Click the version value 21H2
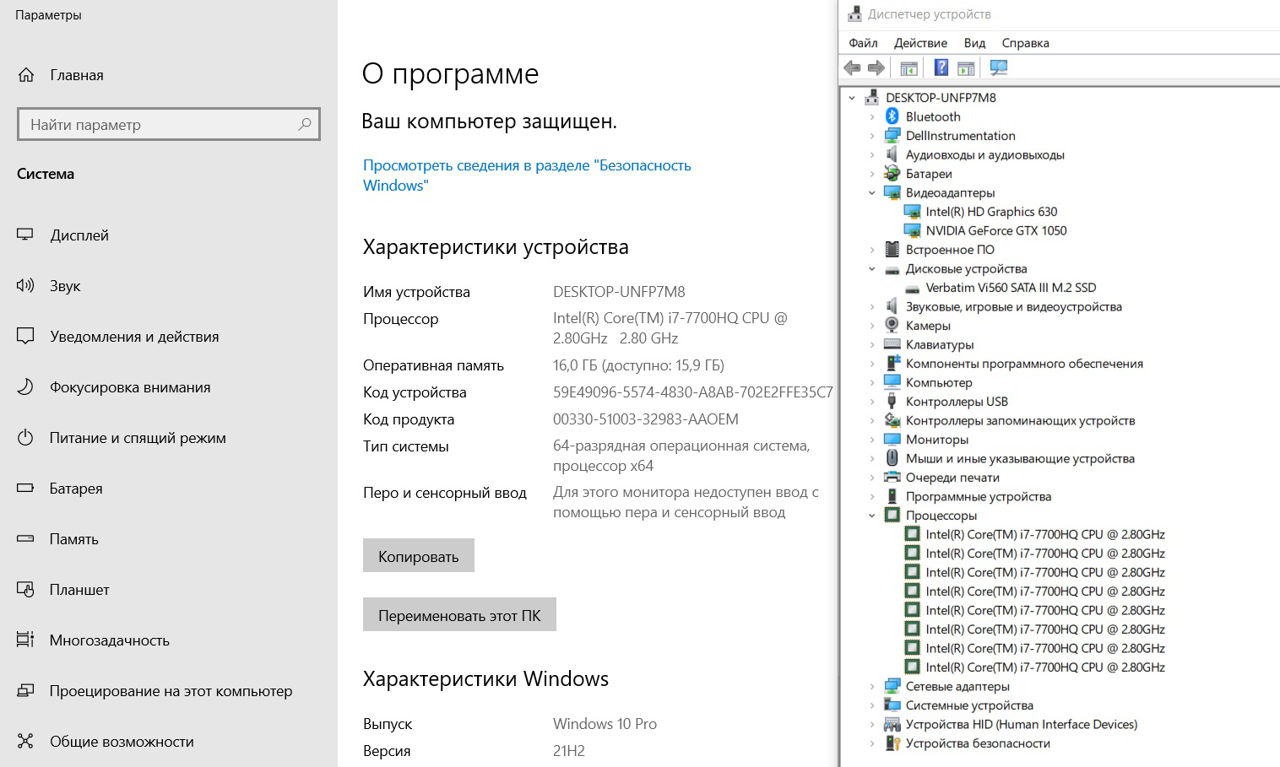 [571, 751]
